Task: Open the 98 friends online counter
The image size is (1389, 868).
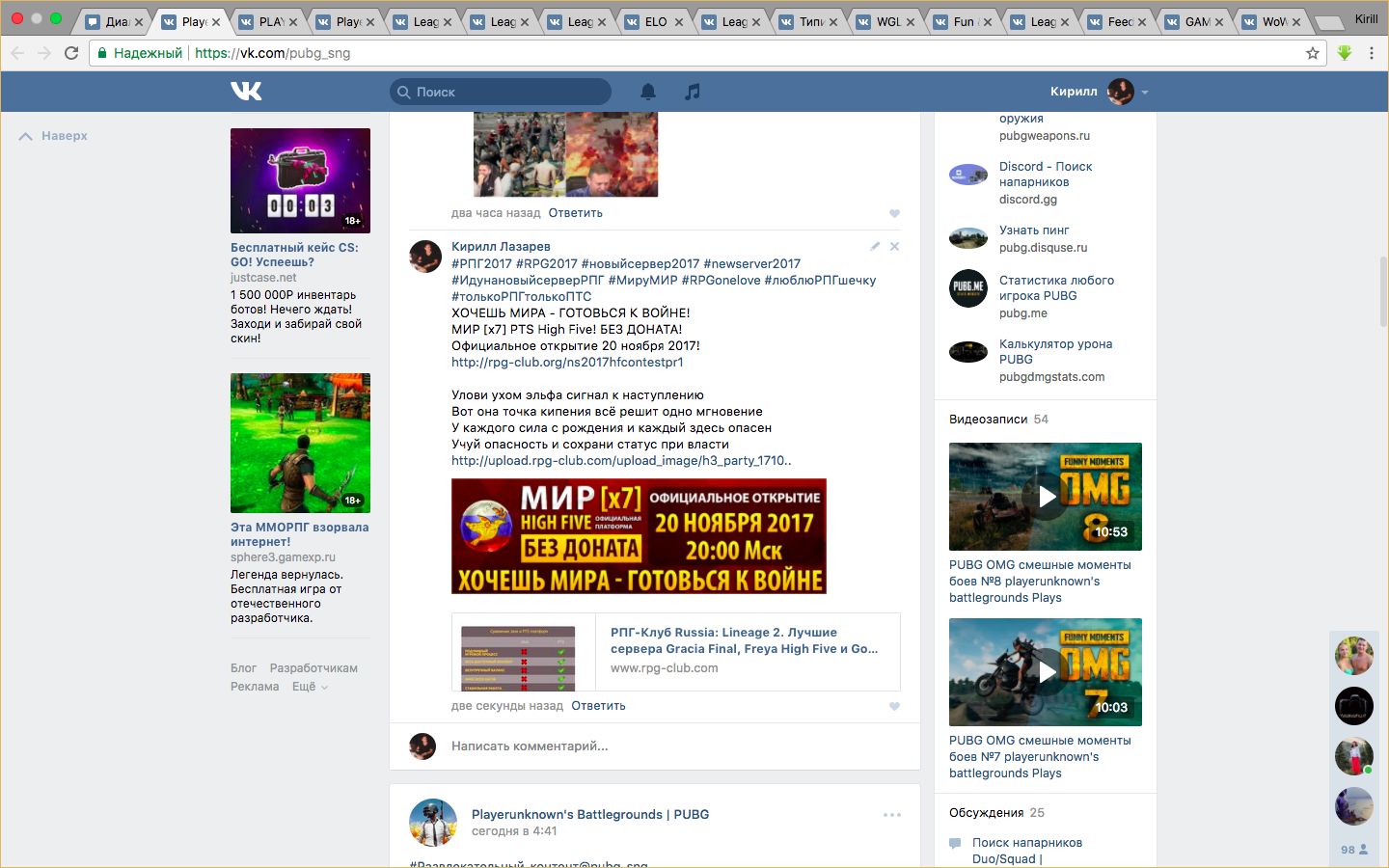Action: pyautogui.click(x=1353, y=850)
